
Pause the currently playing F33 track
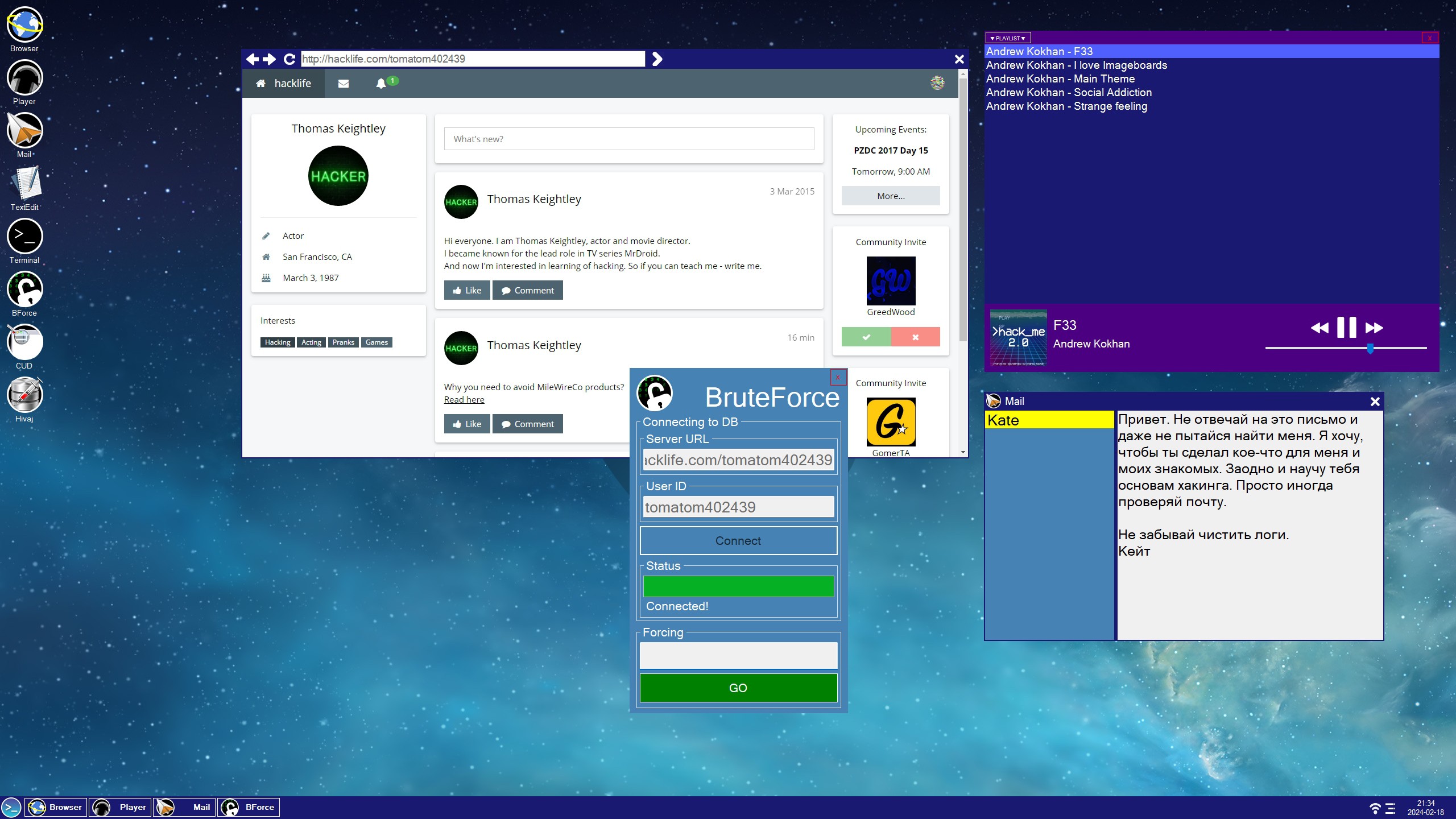pos(1346,328)
